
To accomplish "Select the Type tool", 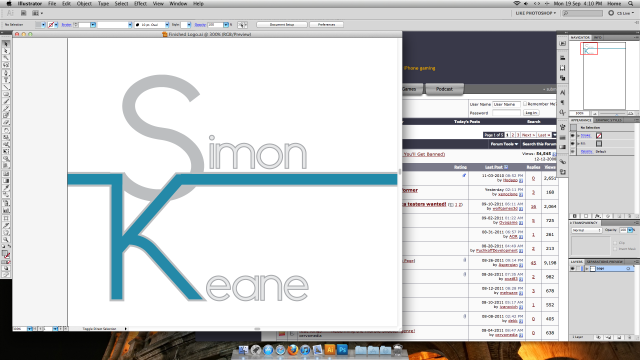I will [x=6, y=80].
